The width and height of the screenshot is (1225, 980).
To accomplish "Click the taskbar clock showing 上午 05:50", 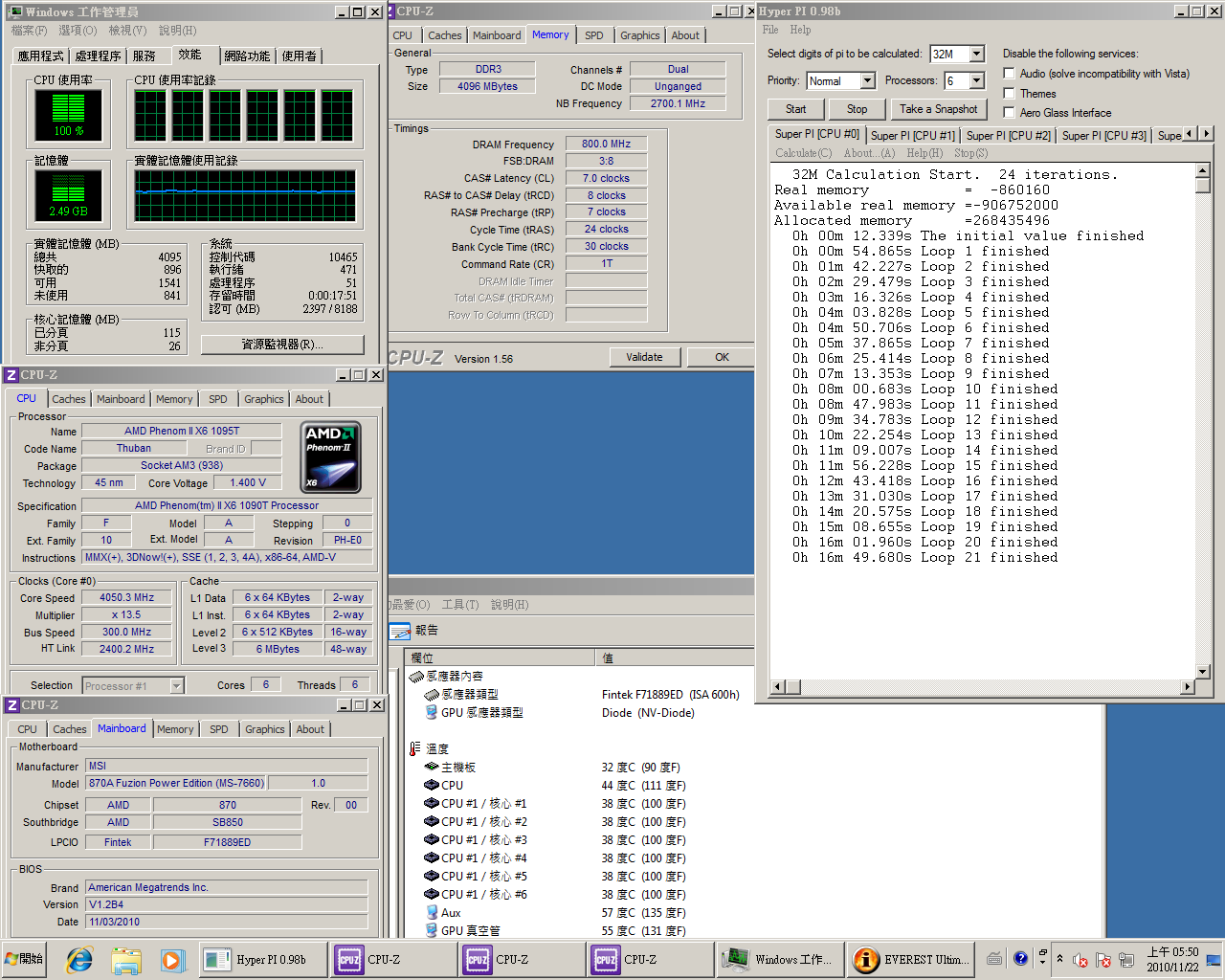I will [x=1172, y=959].
